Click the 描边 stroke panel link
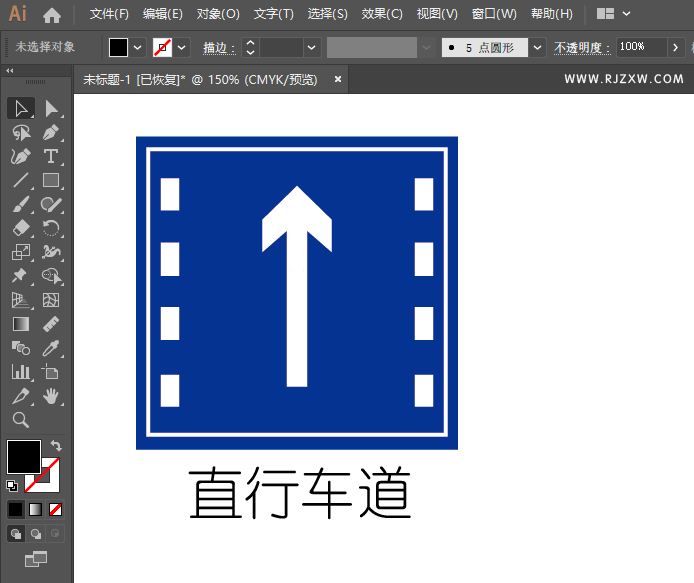 [x=218, y=47]
